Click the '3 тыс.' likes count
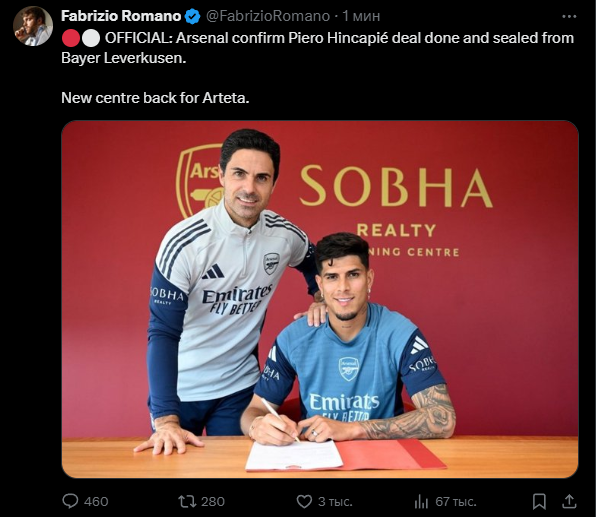Image resolution: width=596 pixels, height=517 pixels. [335, 501]
